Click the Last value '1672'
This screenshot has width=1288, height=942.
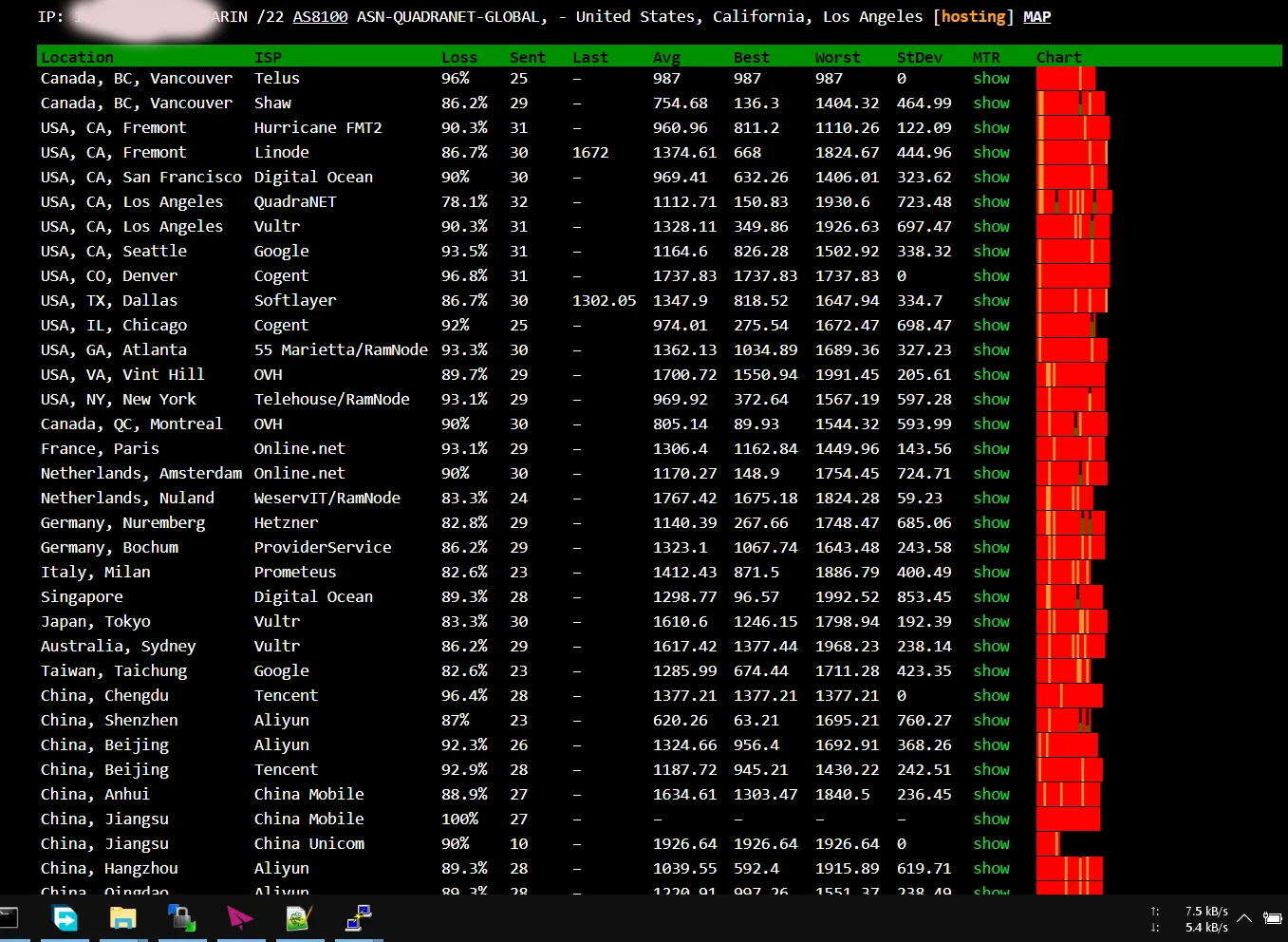[x=590, y=153]
